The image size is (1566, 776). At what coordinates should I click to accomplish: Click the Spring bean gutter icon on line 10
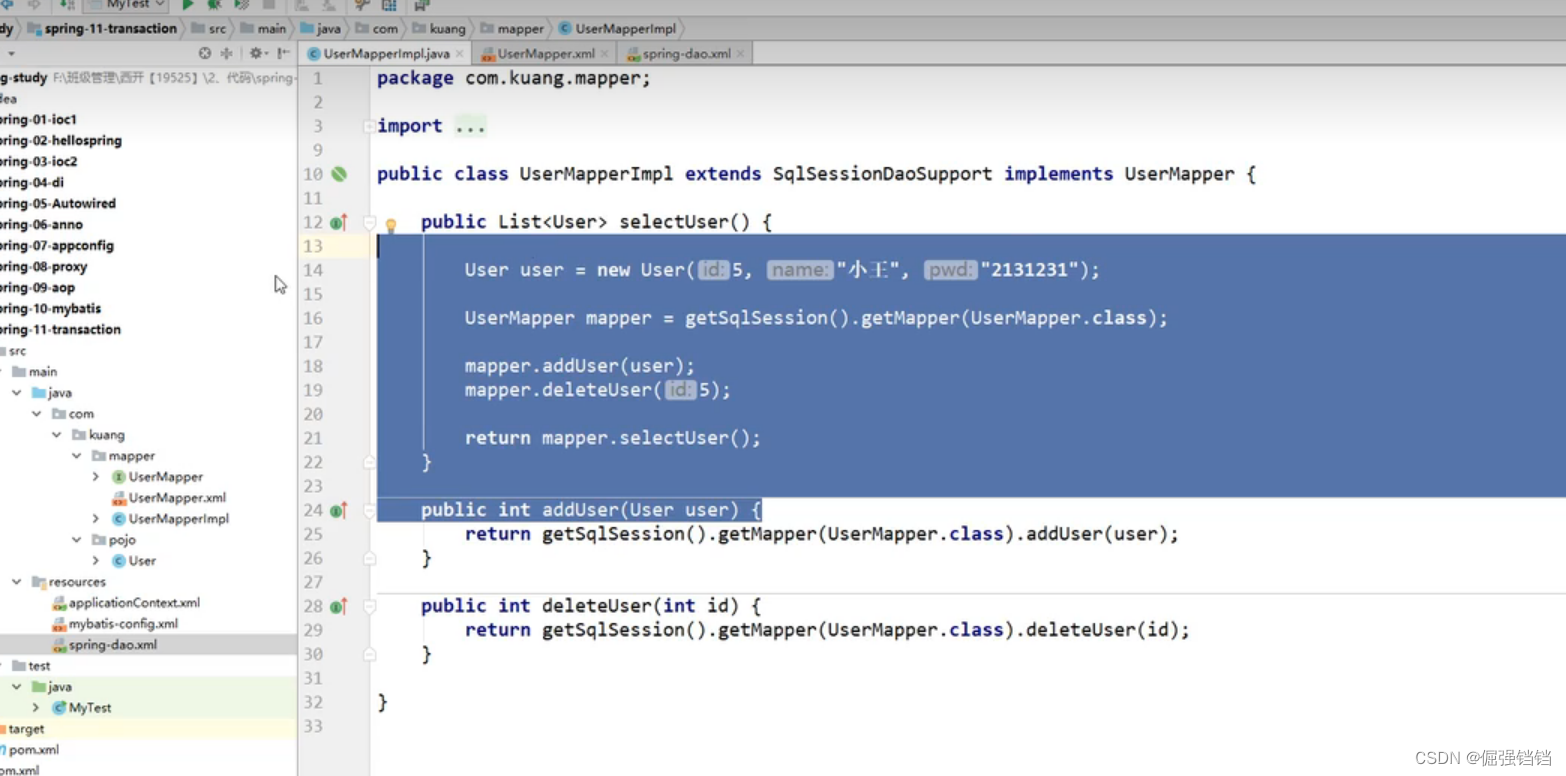point(339,174)
